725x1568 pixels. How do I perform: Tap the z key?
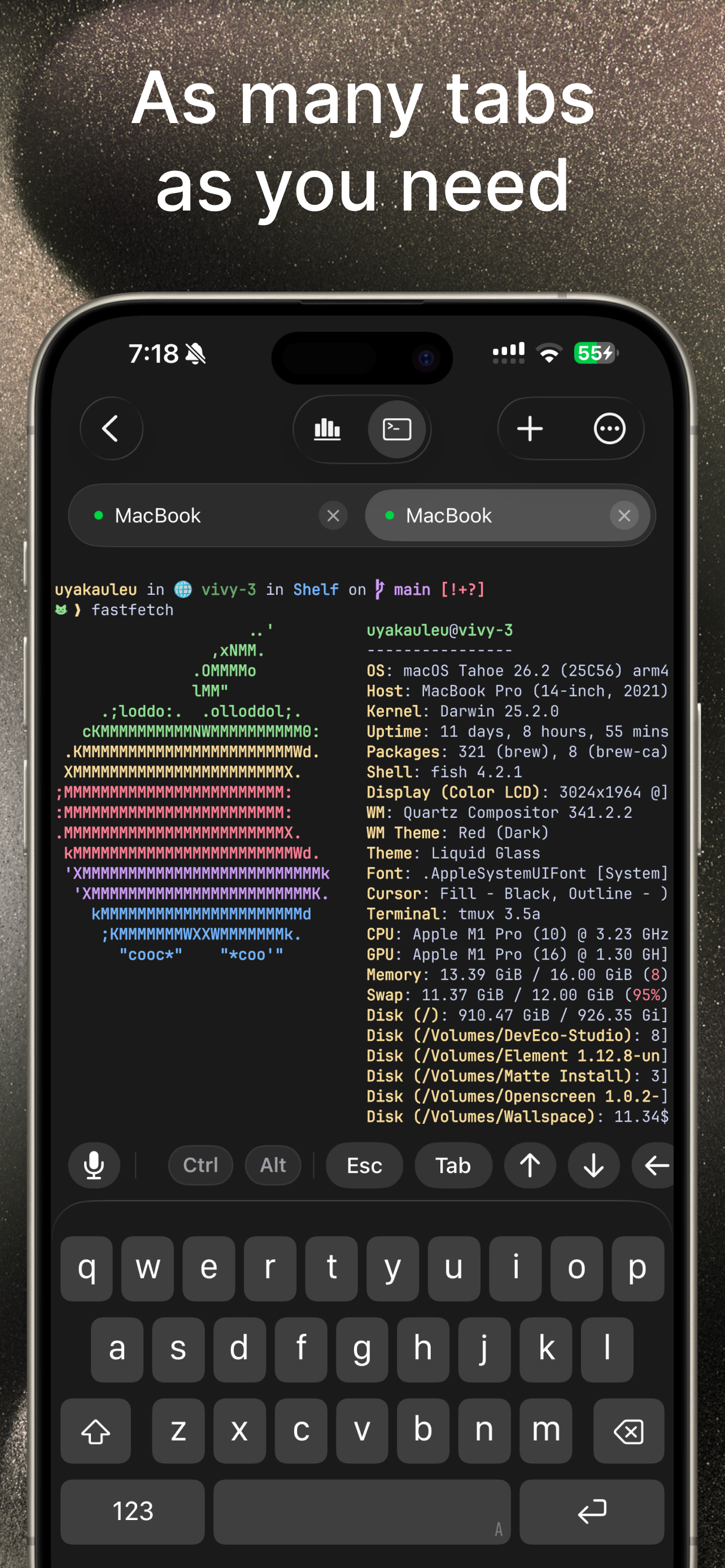(178, 1430)
